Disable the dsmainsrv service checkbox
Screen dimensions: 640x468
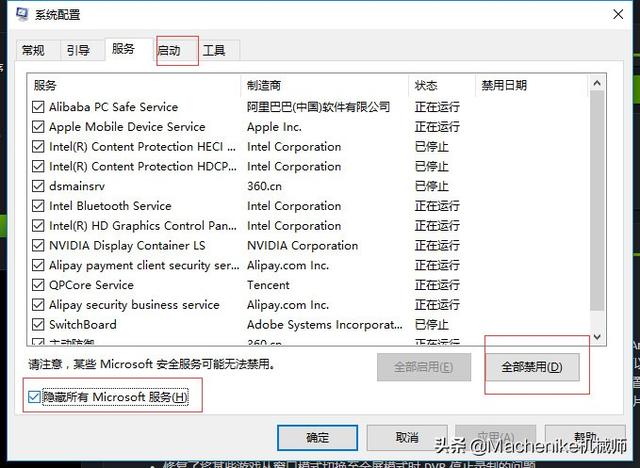(x=38, y=186)
